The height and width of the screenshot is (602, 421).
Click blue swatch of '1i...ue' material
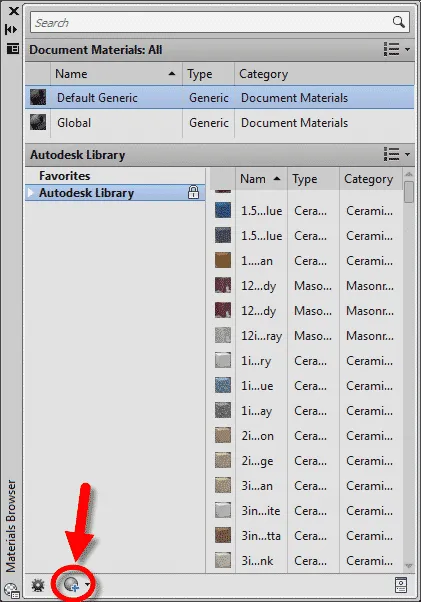(223, 385)
